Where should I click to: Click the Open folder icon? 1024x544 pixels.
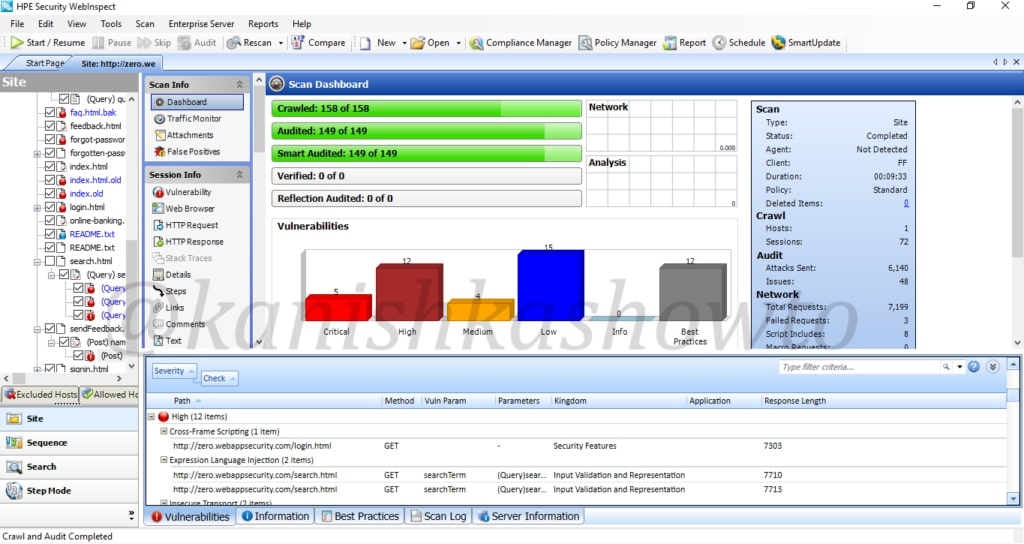tap(417, 42)
